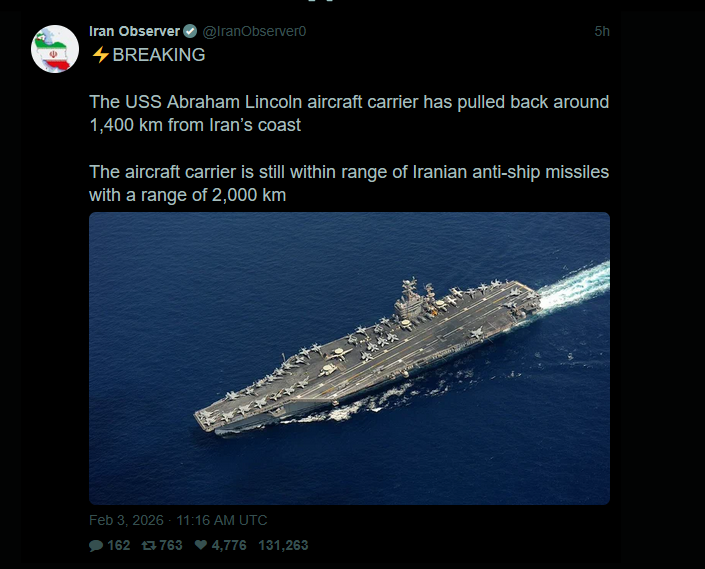The height and width of the screenshot is (569, 705).
Task: Click the sentence about pulling back 1,400 km
Action: pyautogui.click(x=348, y=114)
